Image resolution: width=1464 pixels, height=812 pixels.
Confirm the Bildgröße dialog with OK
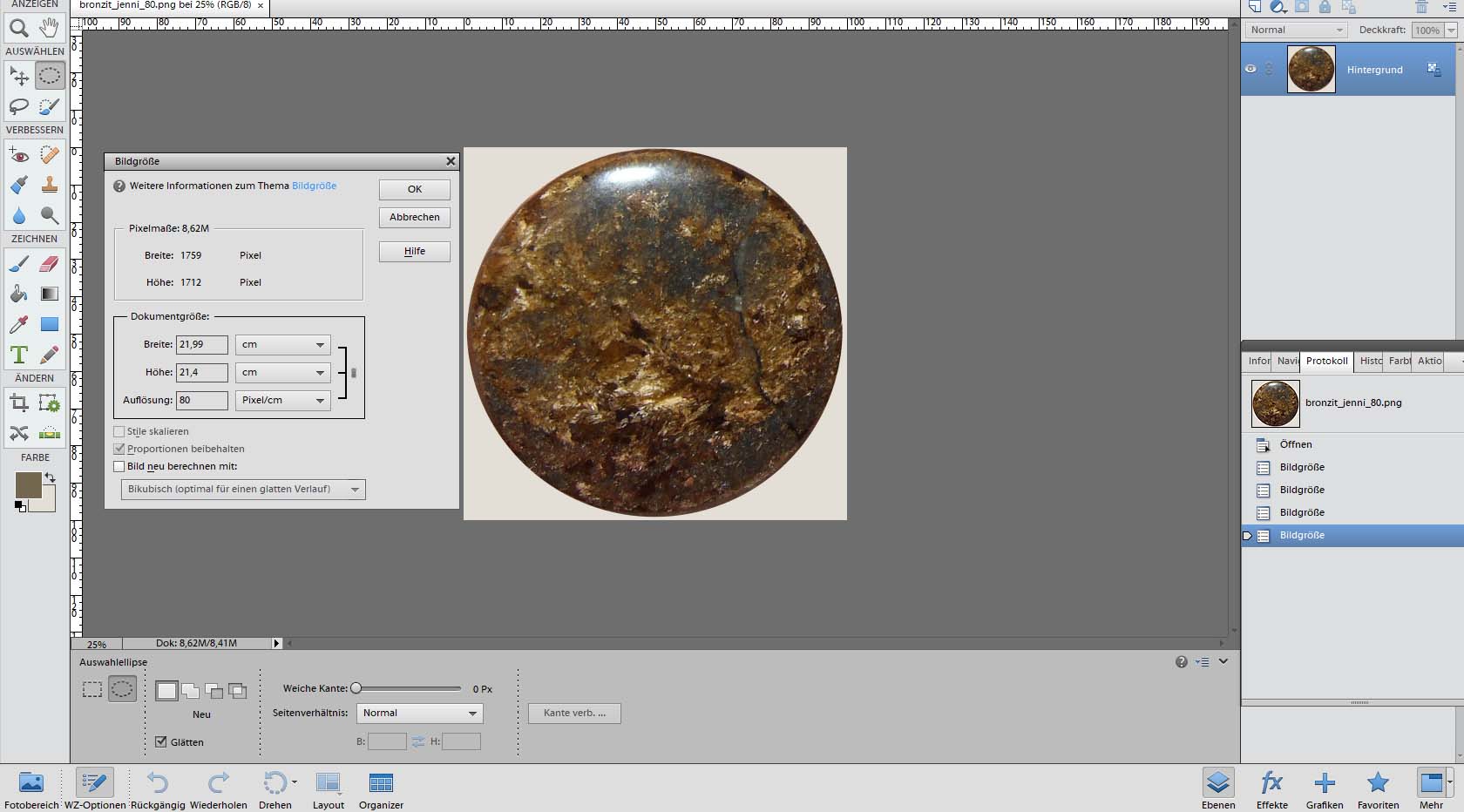(x=414, y=189)
